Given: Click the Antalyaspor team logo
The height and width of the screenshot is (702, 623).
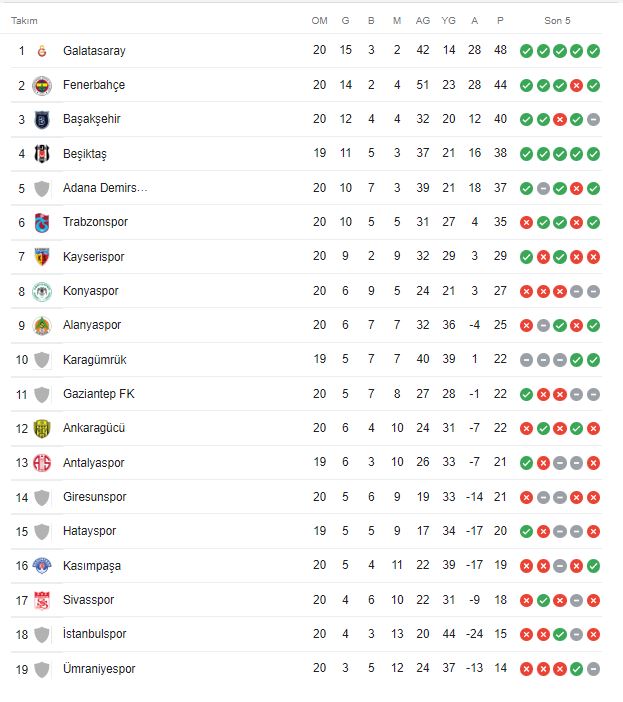Looking at the screenshot, I should click(x=42, y=463).
